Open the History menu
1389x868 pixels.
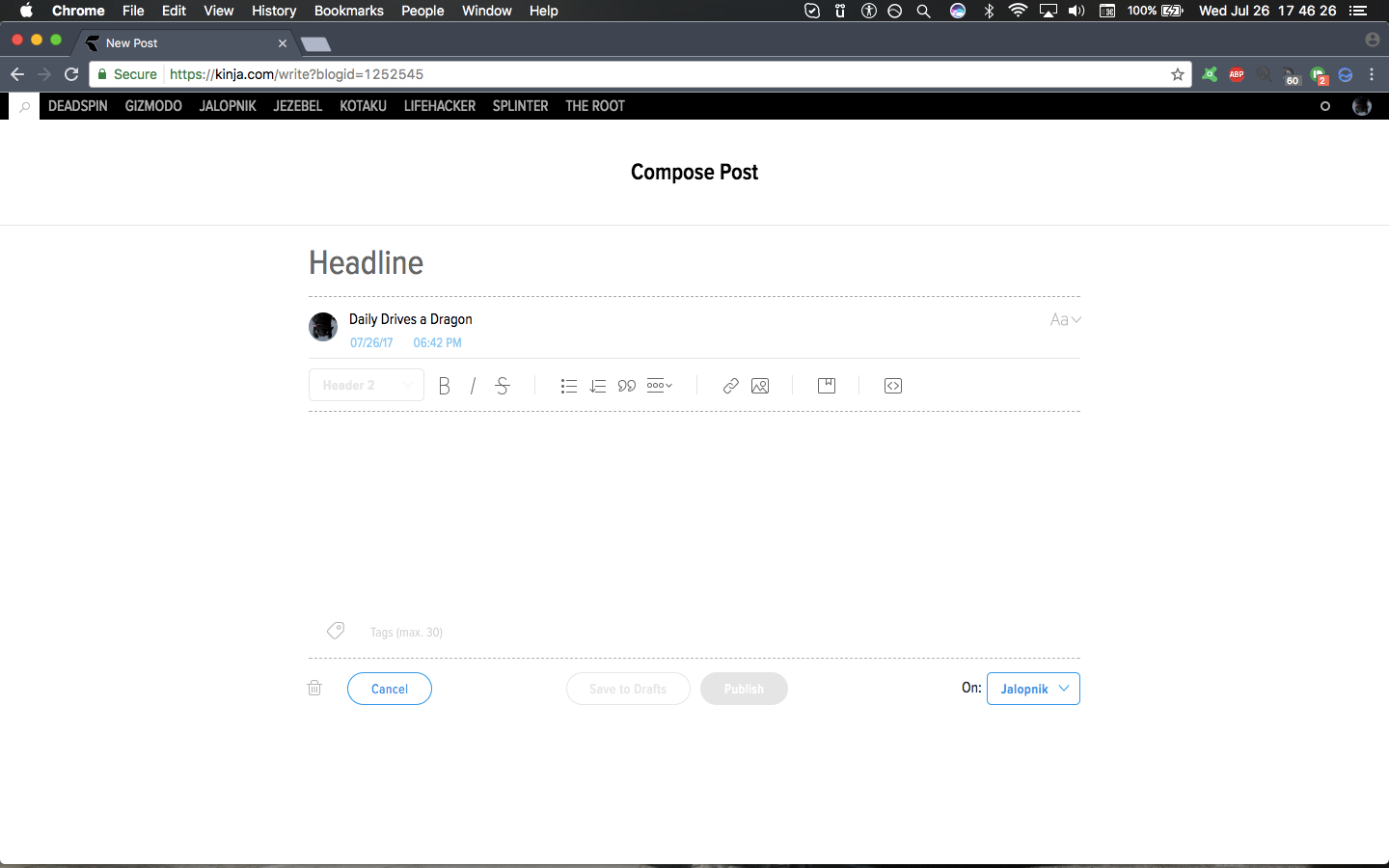(x=274, y=11)
